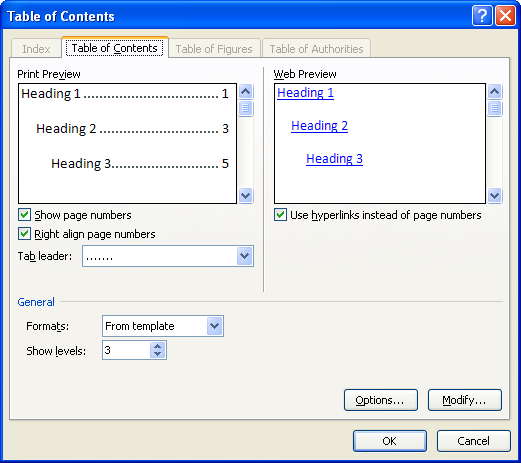The image size is (521, 463).
Task: Click the Options... button
Action: [x=381, y=400]
